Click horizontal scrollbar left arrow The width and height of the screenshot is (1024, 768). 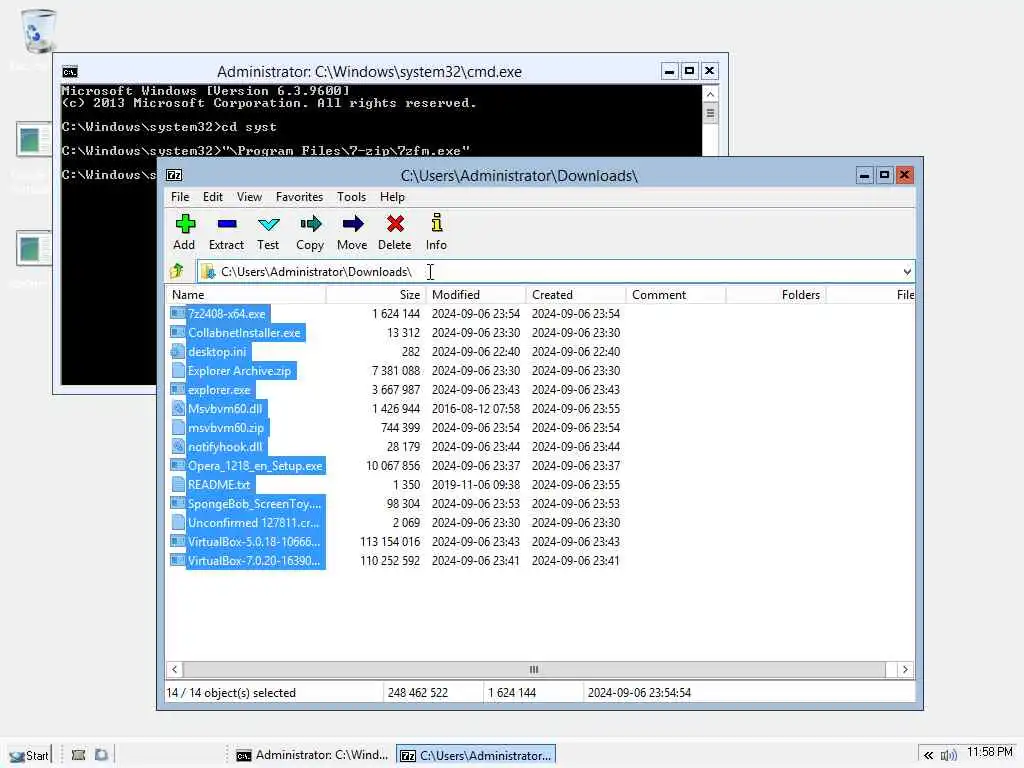174,669
